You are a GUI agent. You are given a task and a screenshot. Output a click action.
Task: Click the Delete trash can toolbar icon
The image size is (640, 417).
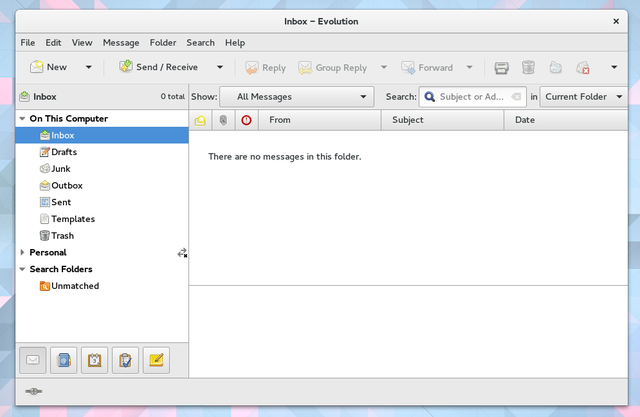pyautogui.click(x=528, y=68)
